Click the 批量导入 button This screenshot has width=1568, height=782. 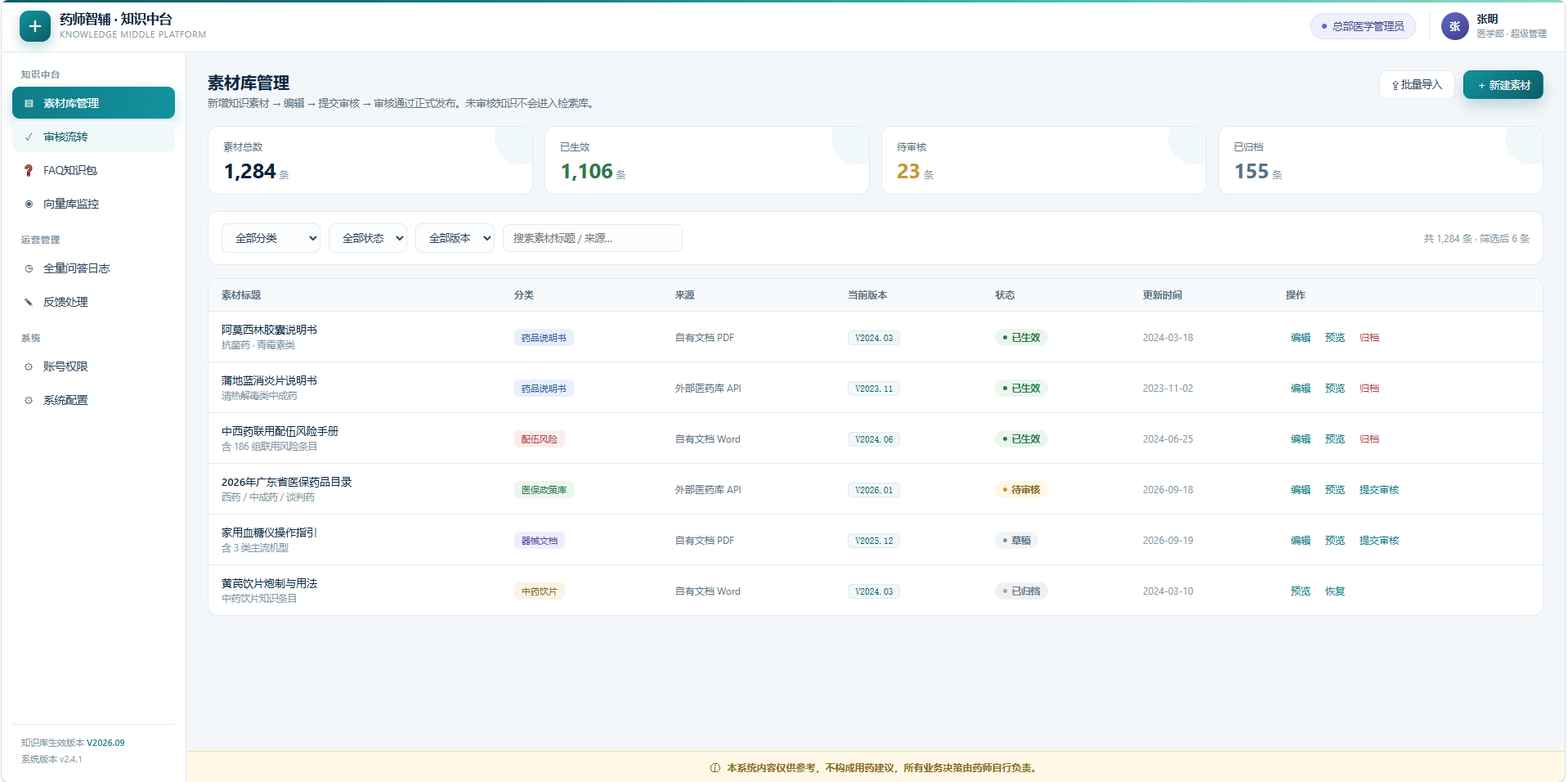pos(1417,85)
